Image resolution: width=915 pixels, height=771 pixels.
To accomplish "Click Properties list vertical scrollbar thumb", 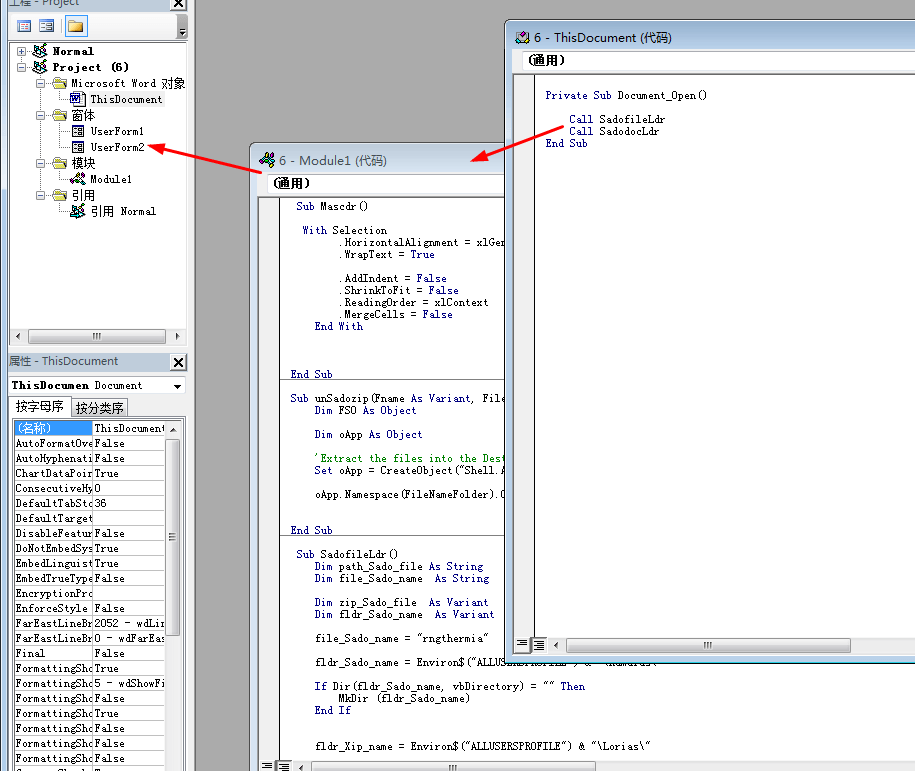I will click(x=172, y=537).
